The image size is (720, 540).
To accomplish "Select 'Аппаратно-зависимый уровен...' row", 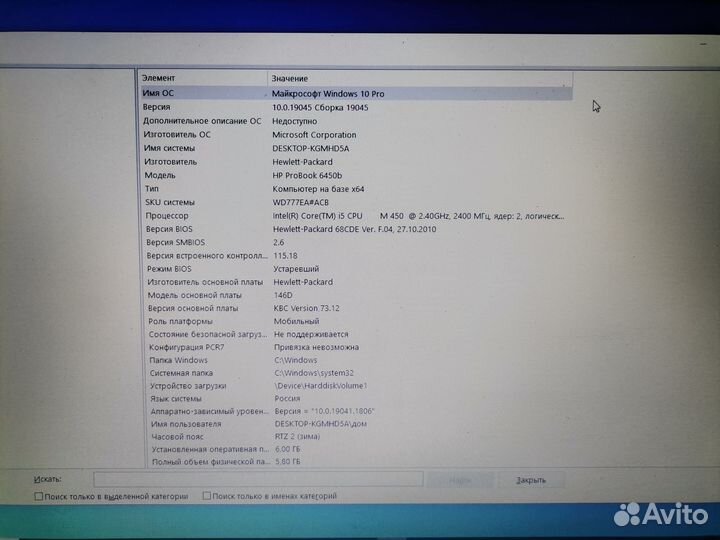I will pyautogui.click(x=356, y=411).
